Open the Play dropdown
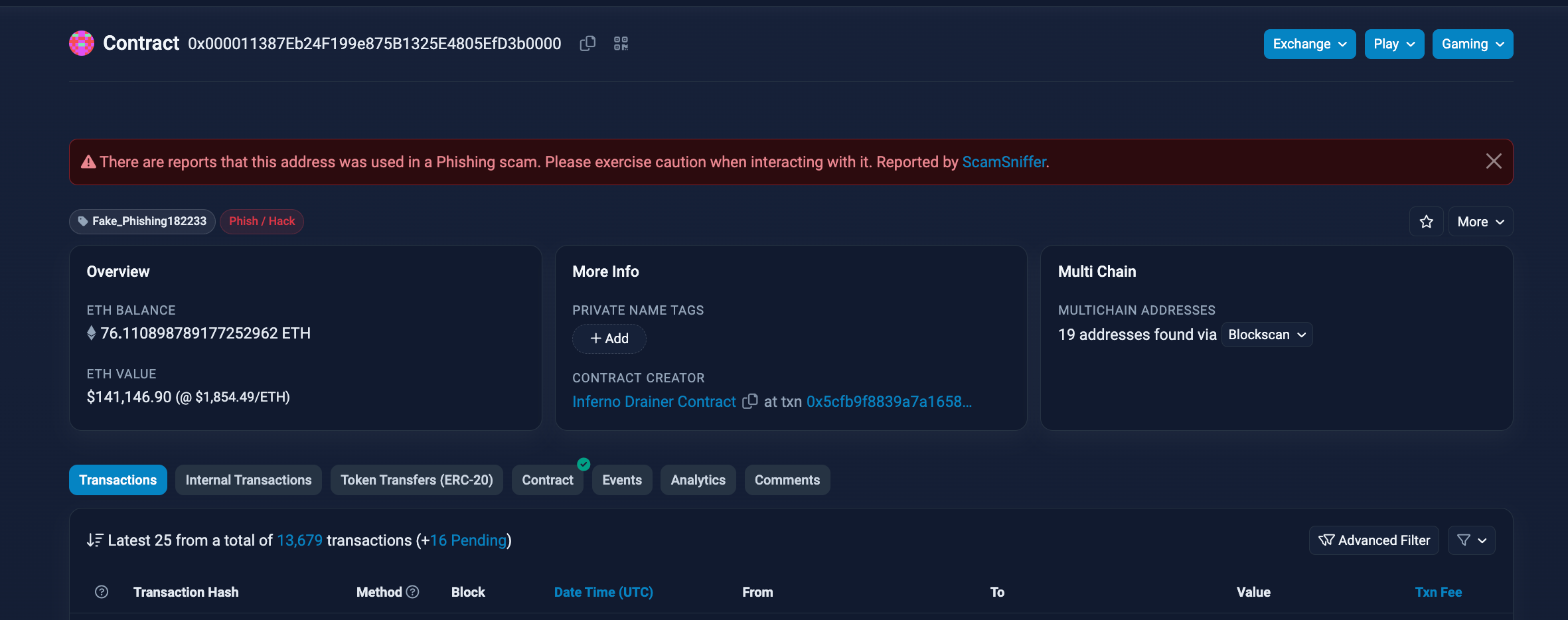1568x620 pixels. pyautogui.click(x=1394, y=44)
